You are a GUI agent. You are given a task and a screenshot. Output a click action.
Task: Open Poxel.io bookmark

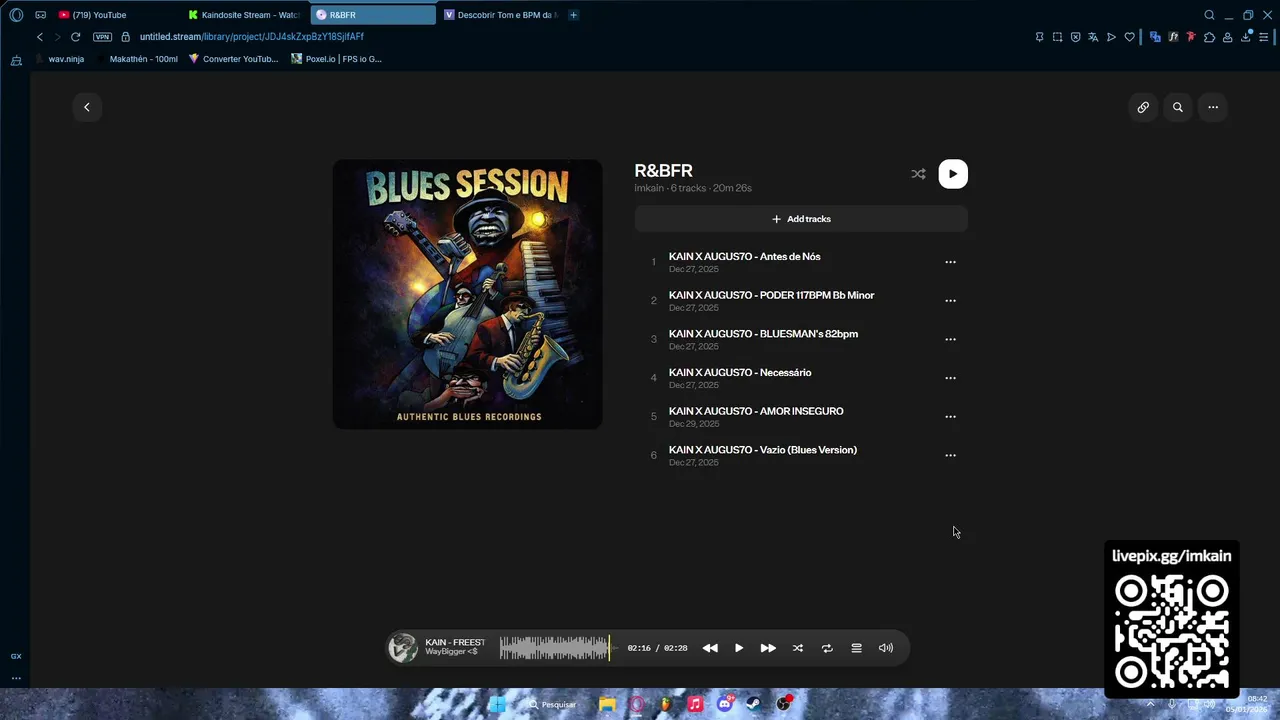[337, 59]
